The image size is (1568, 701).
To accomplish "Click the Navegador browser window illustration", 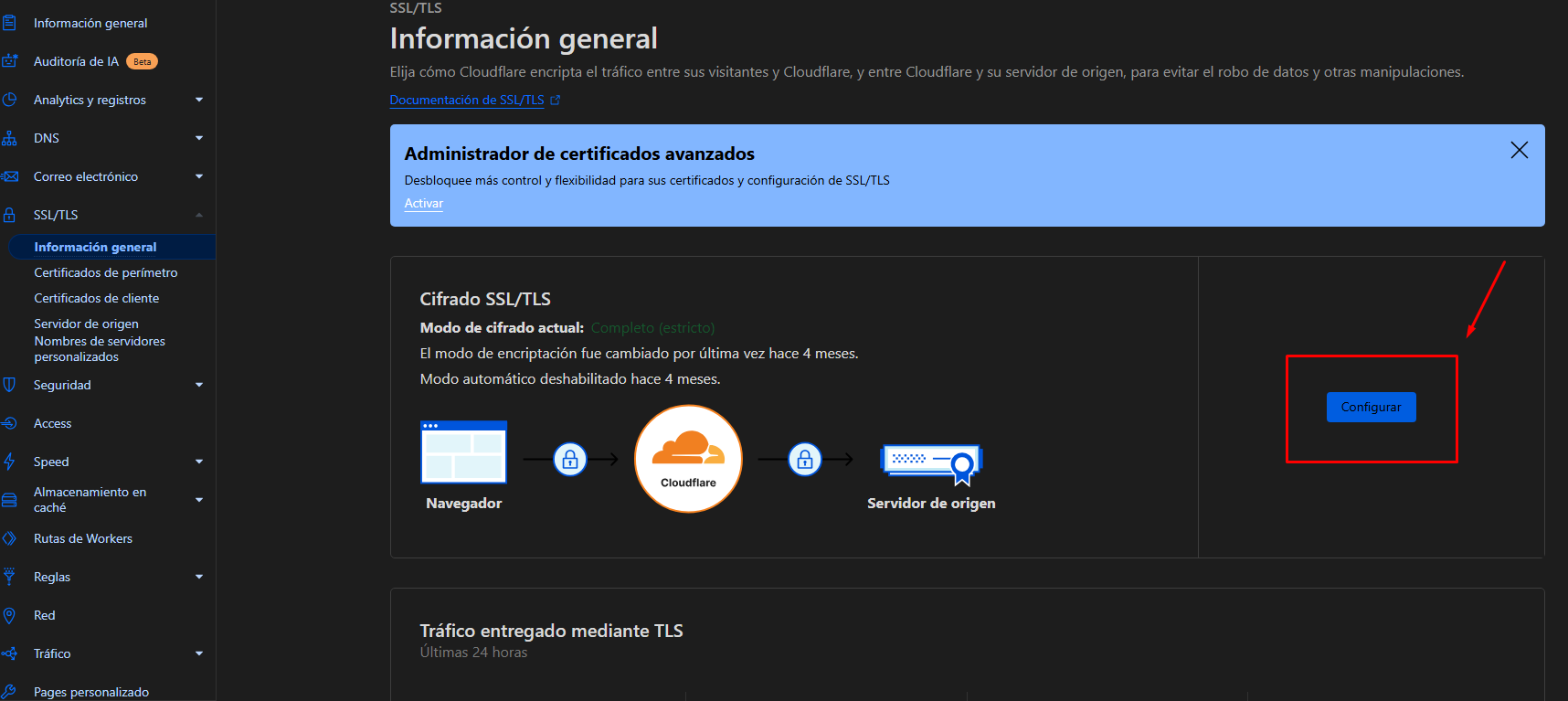I will (463, 451).
